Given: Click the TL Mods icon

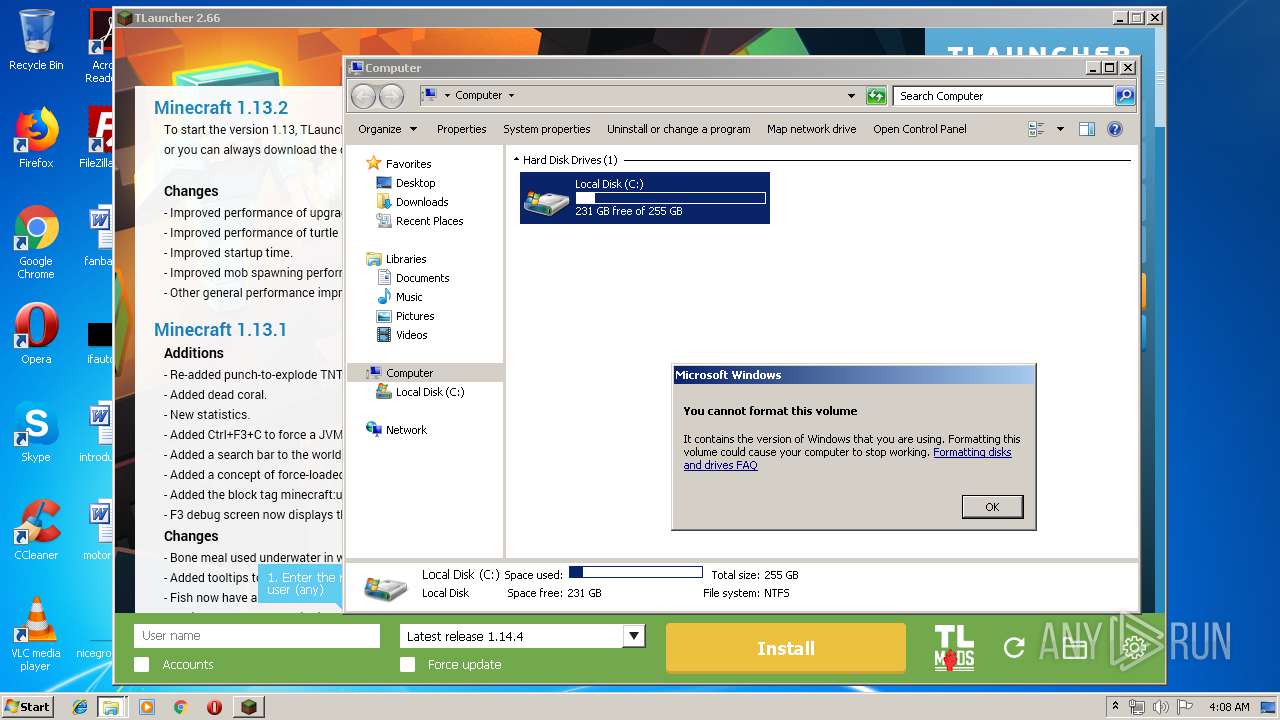Looking at the screenshot, I should (x=954, y=648).
